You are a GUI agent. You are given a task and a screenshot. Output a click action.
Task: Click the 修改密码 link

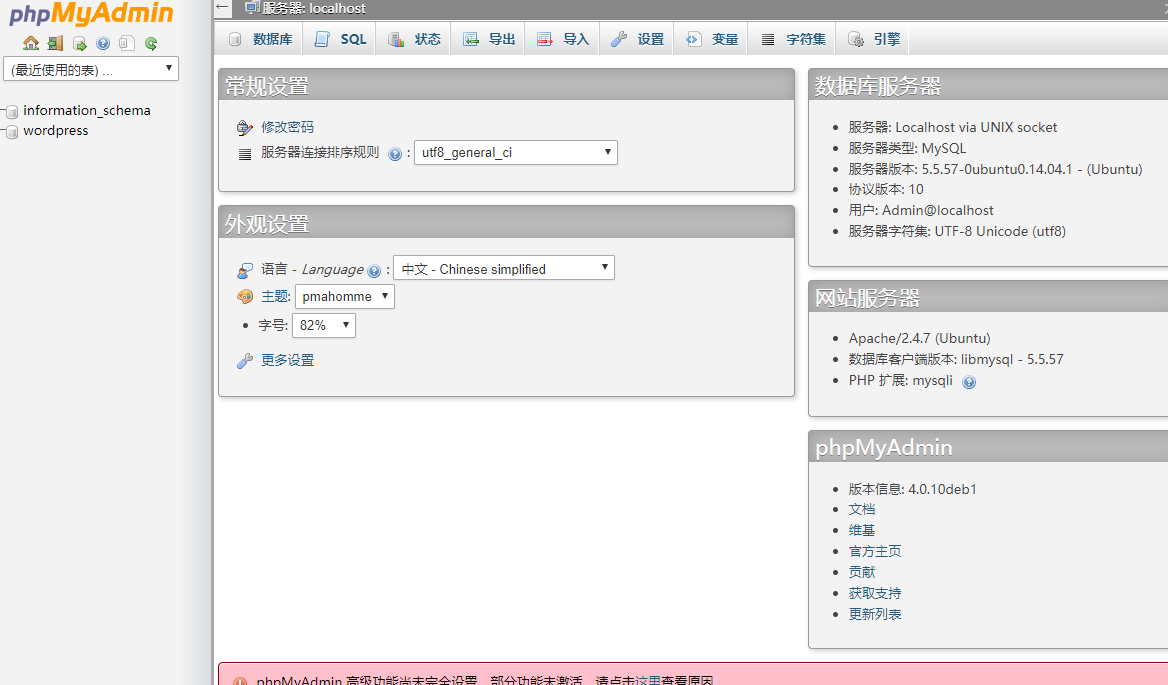click(x=288, y=127)
